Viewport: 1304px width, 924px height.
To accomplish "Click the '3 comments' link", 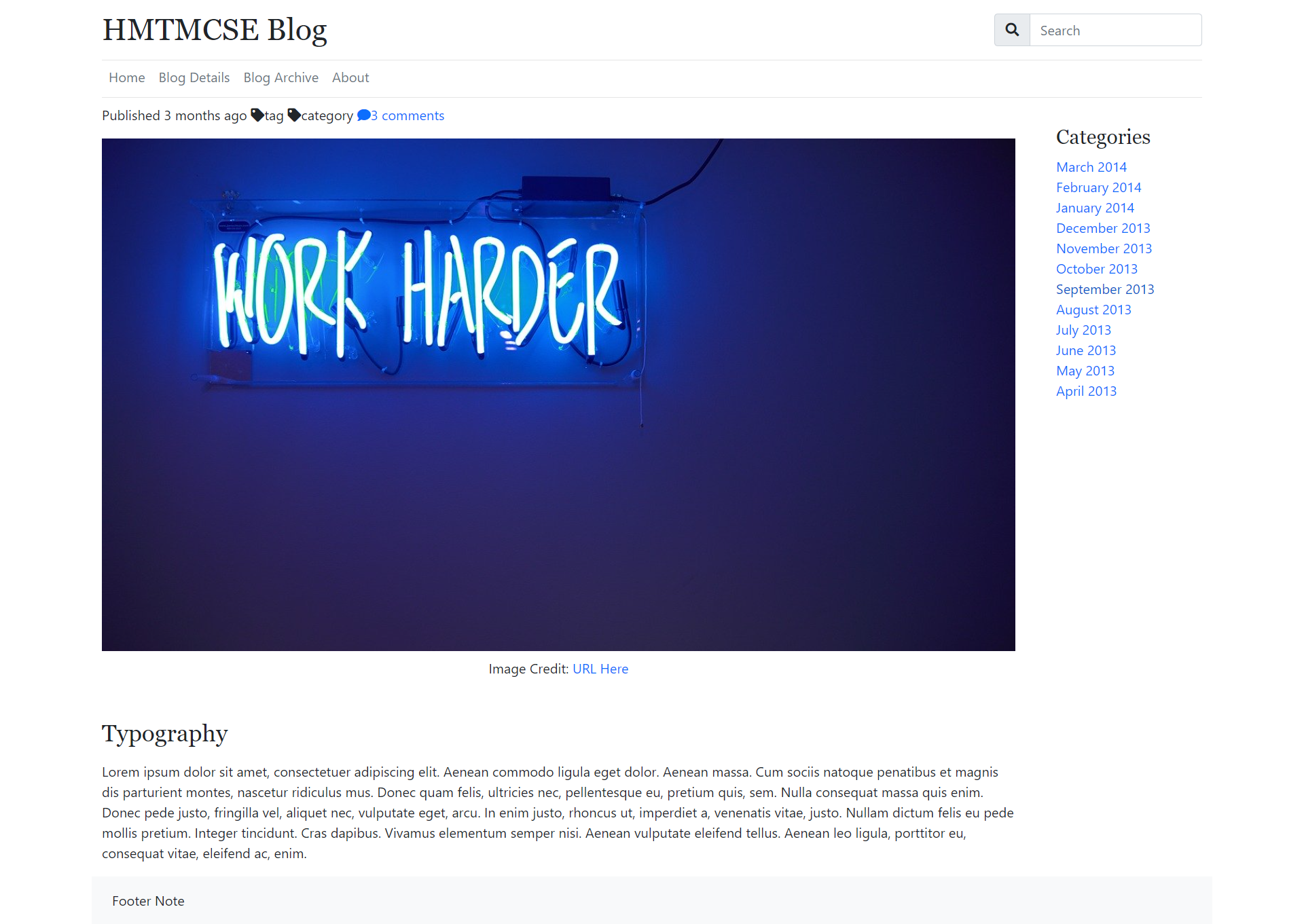I will point(401,115).
